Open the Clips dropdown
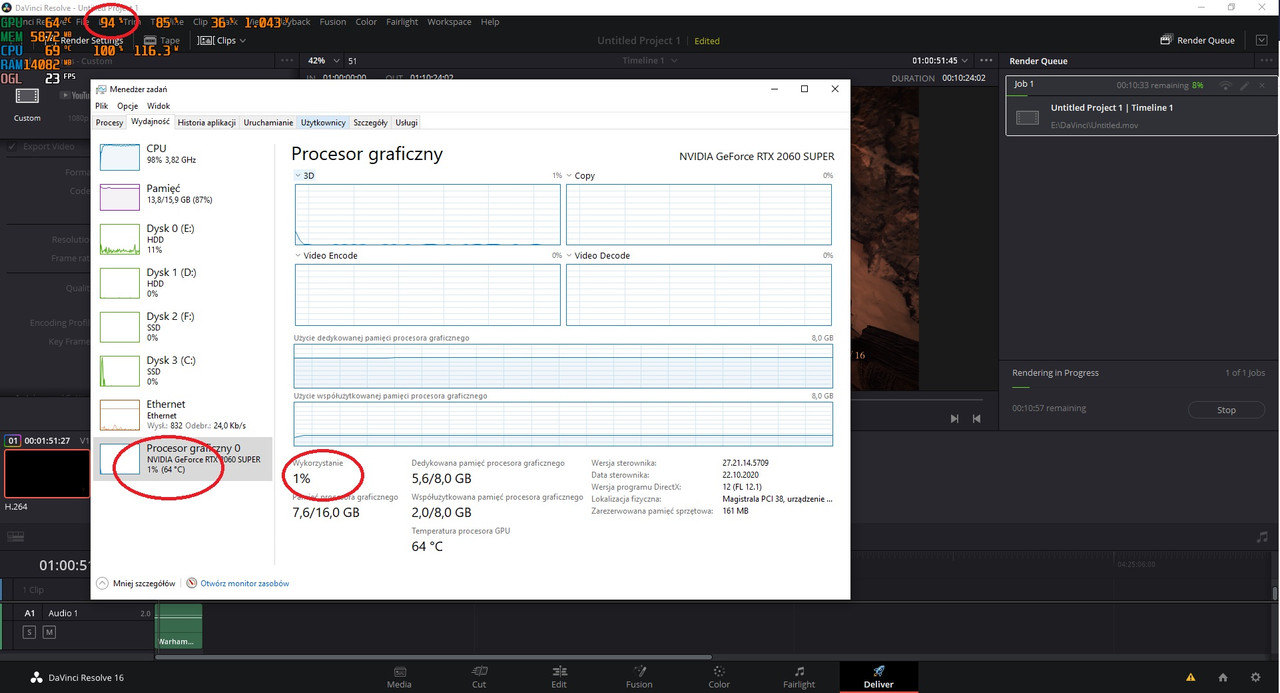Viewport: 1280px width, 693px height. coord(221,41)
